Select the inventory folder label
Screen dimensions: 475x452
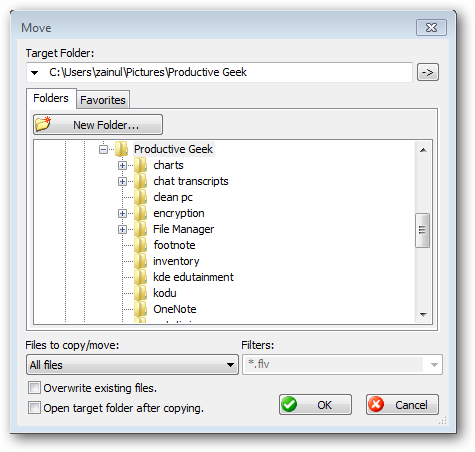(x=176, y=261)
